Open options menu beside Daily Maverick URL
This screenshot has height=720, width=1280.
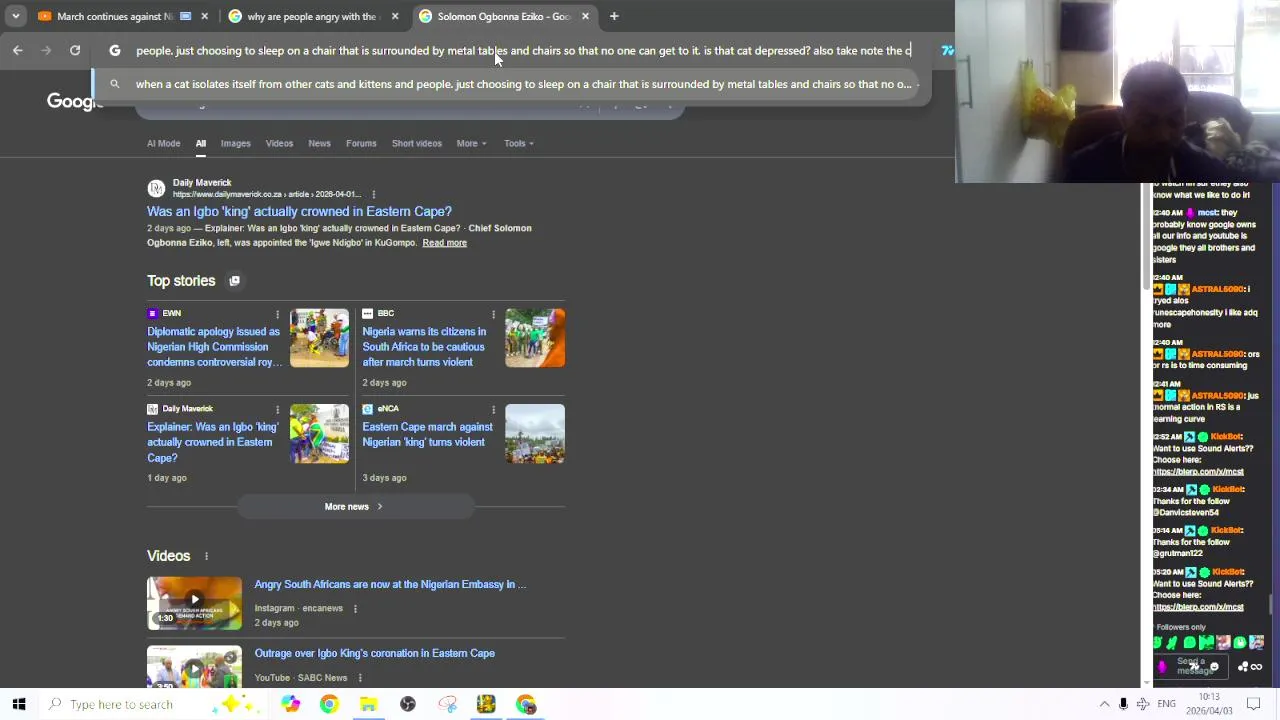pyautogui.click(x=373, y=194)
